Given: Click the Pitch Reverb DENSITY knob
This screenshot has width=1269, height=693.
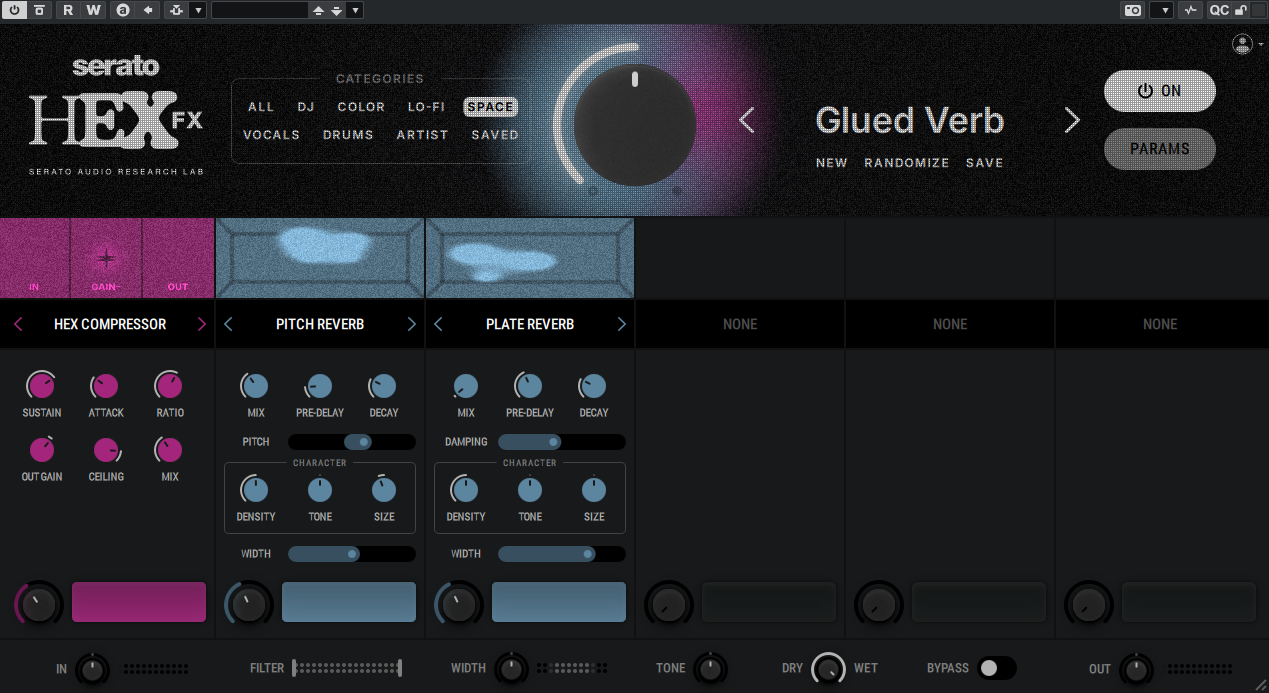Looking at the screenshot, I should (x=255, y=490).
